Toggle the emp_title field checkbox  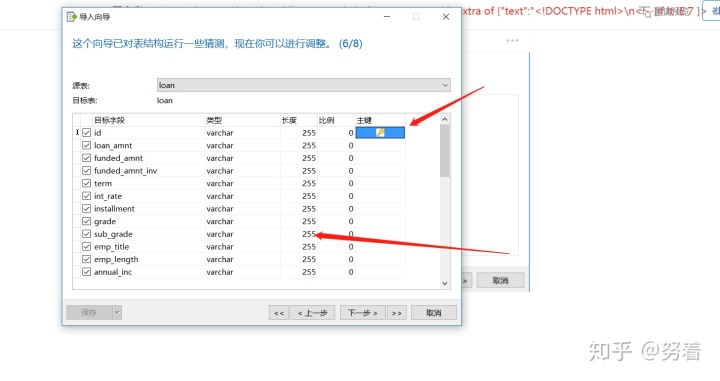86,247
